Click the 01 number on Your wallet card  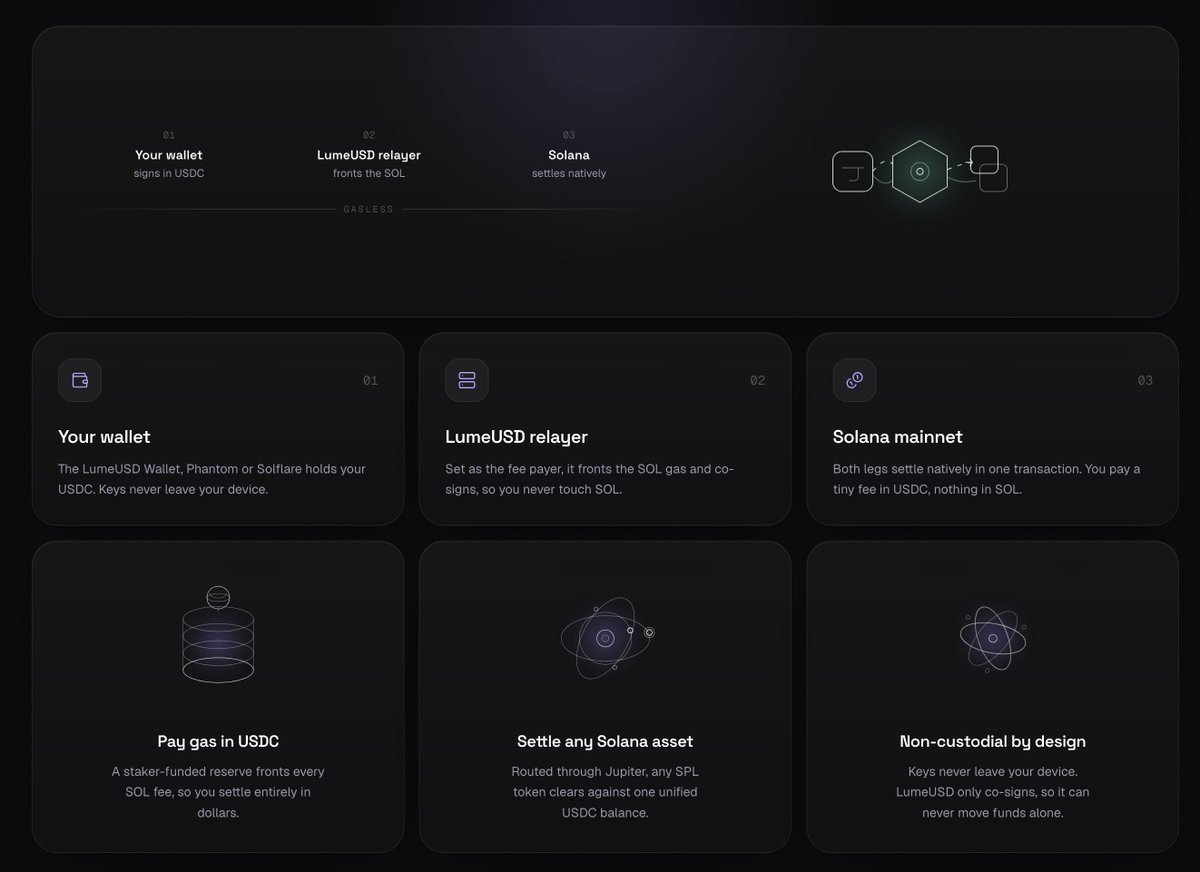pos(370,381)
